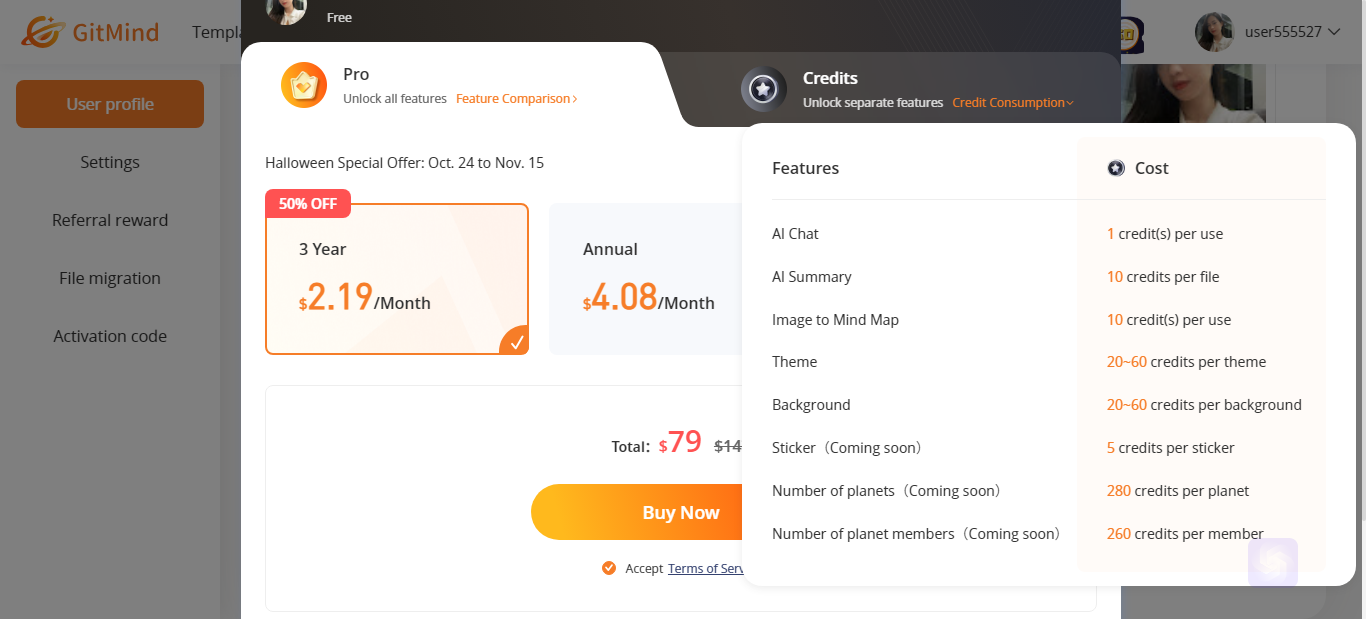Click the star icon beside Cost header

1116,168
